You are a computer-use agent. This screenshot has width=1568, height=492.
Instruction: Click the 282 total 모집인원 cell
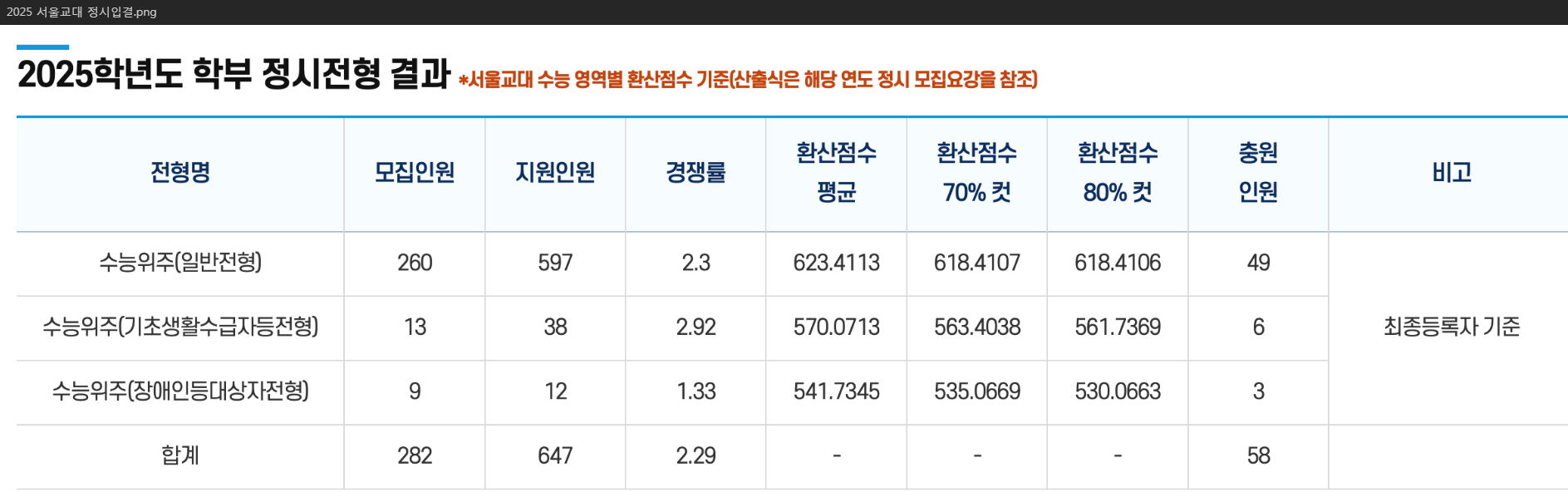(415, 455)
